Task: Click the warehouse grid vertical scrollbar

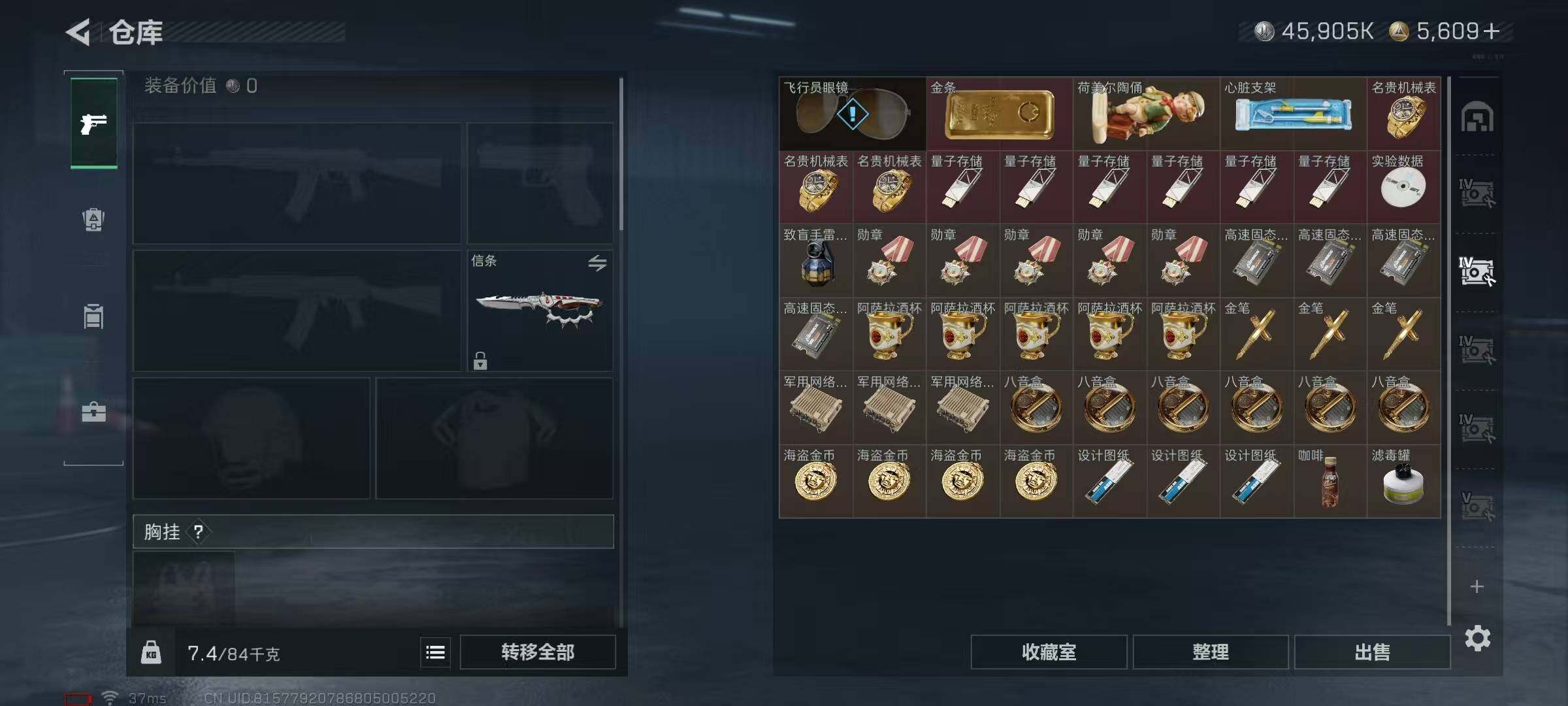Action: tap(1448, 350)
